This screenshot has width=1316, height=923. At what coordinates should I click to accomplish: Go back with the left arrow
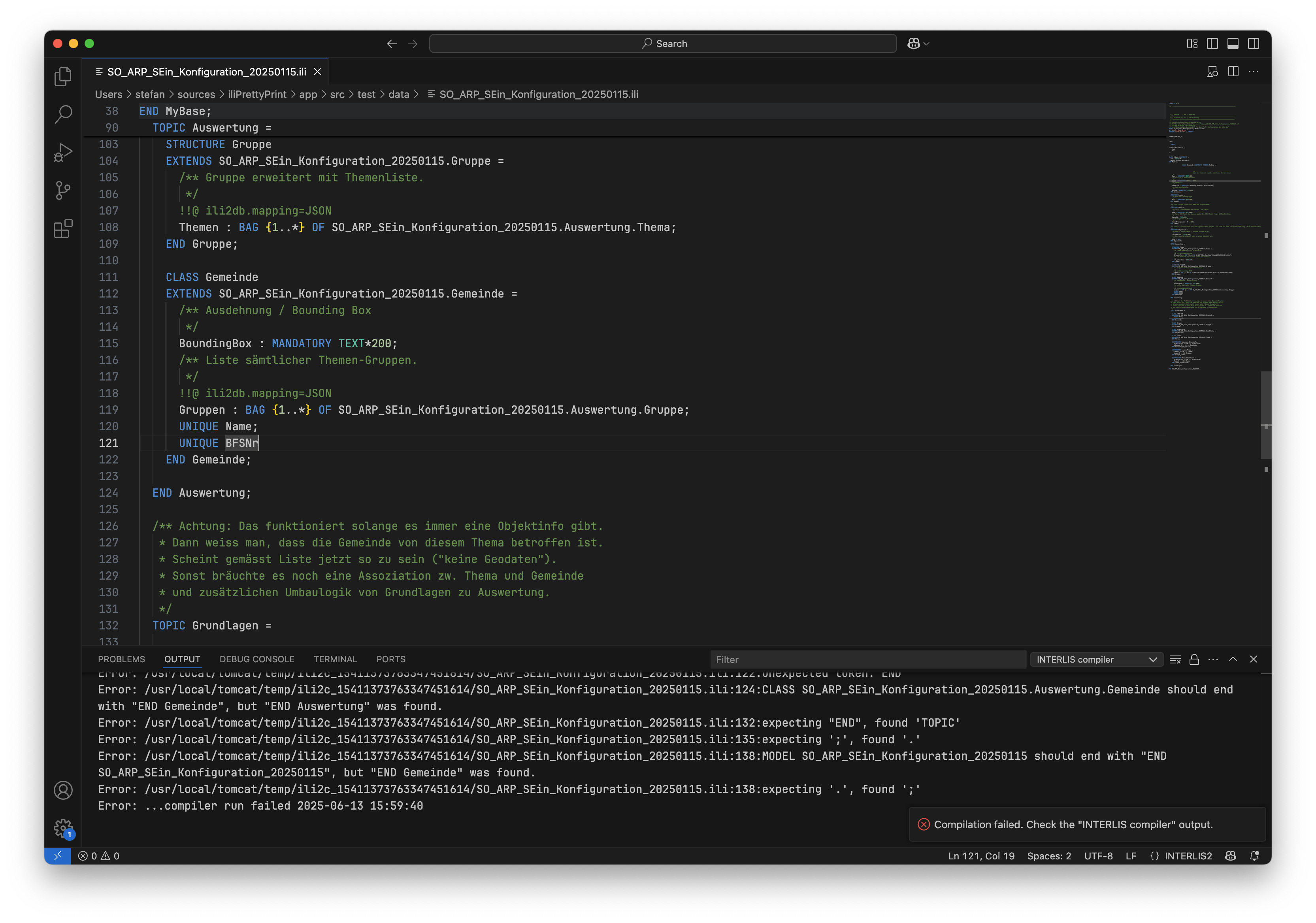click(x=392, y=43)
